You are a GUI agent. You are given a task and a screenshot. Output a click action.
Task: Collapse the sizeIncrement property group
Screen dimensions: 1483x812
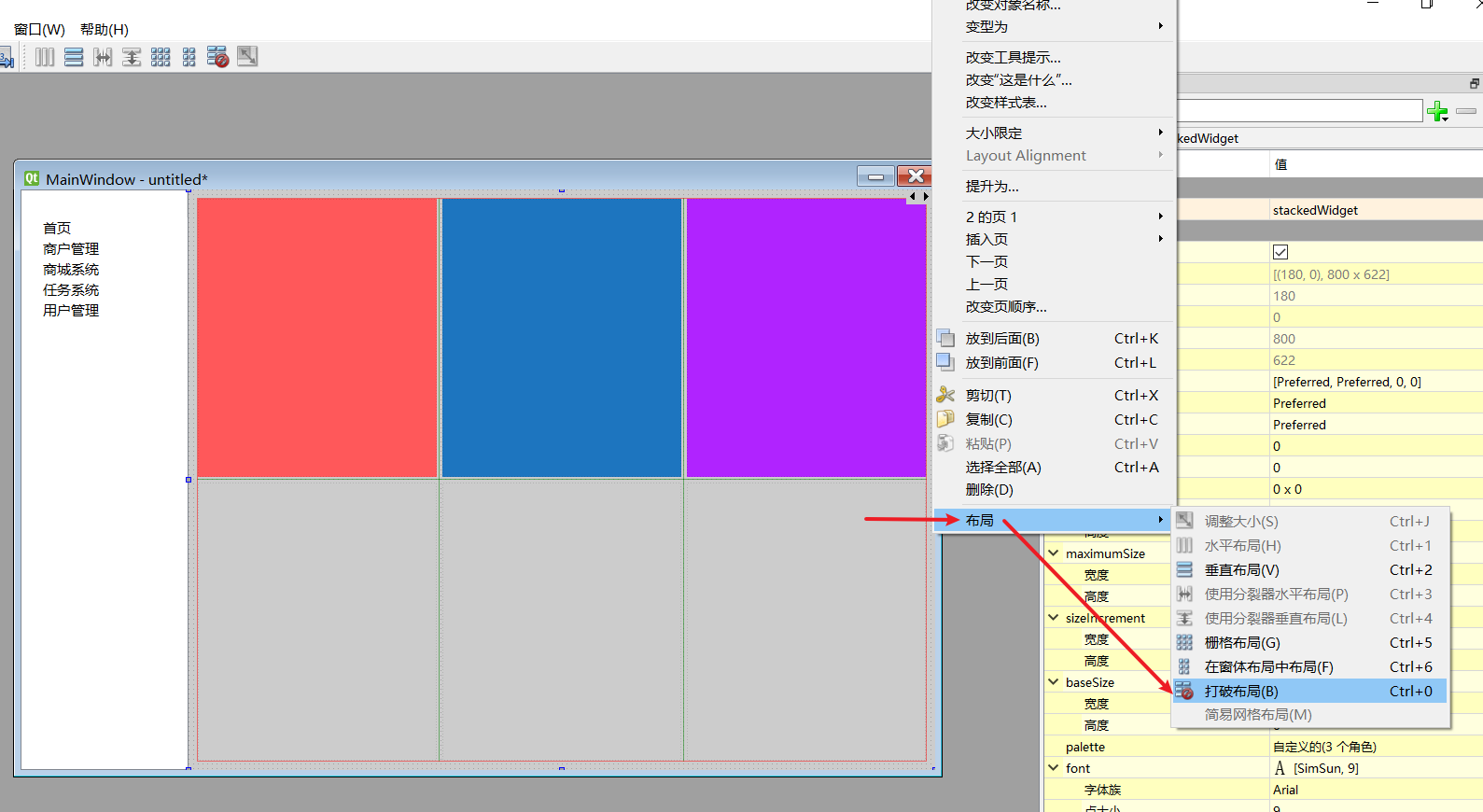(x=1054, y=618)
